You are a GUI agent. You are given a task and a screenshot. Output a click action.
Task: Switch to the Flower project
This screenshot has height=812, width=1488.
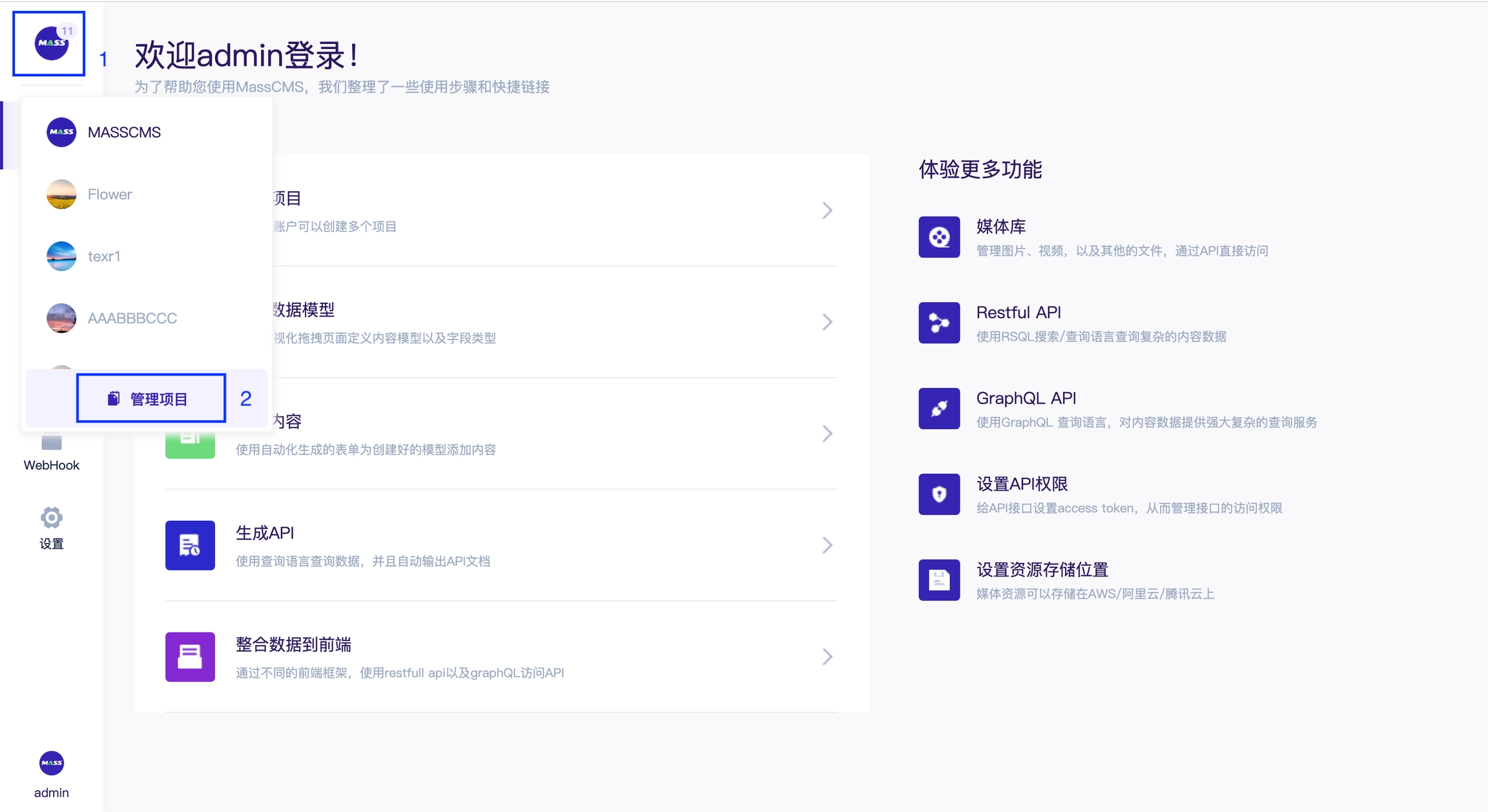[110, 194]
